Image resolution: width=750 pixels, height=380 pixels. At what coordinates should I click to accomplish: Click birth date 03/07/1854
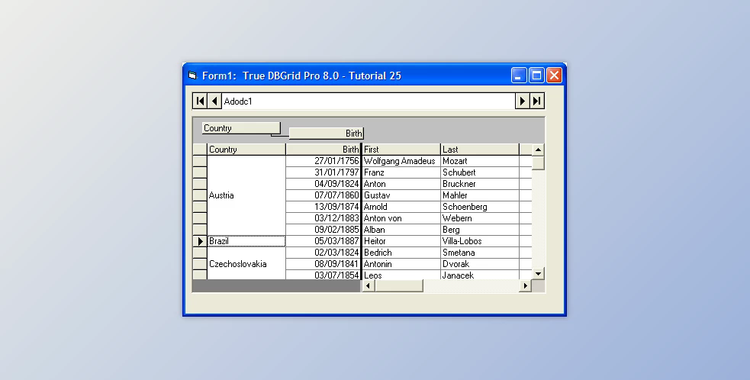(x=323, y=275)
